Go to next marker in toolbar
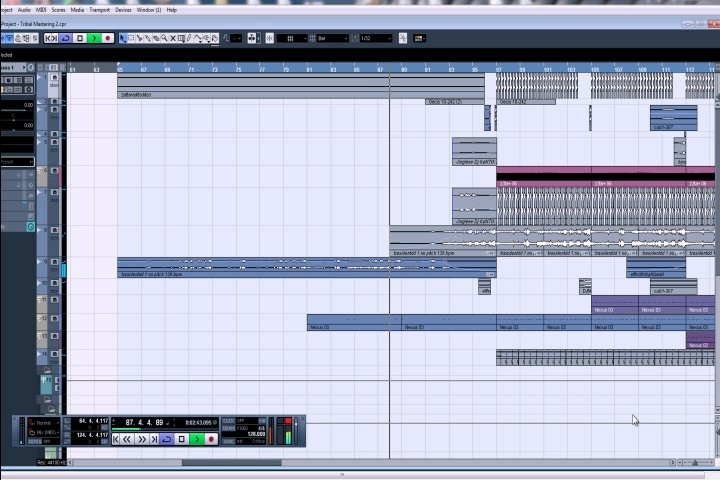This screenshot has width=720, height=480. click(55, 39)
